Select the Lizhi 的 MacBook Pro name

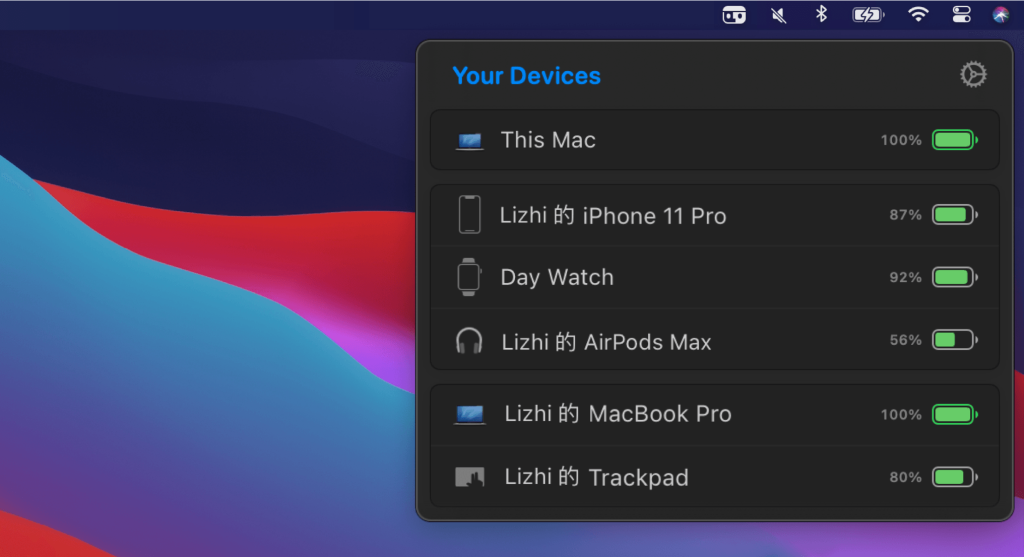click(618, 414)
